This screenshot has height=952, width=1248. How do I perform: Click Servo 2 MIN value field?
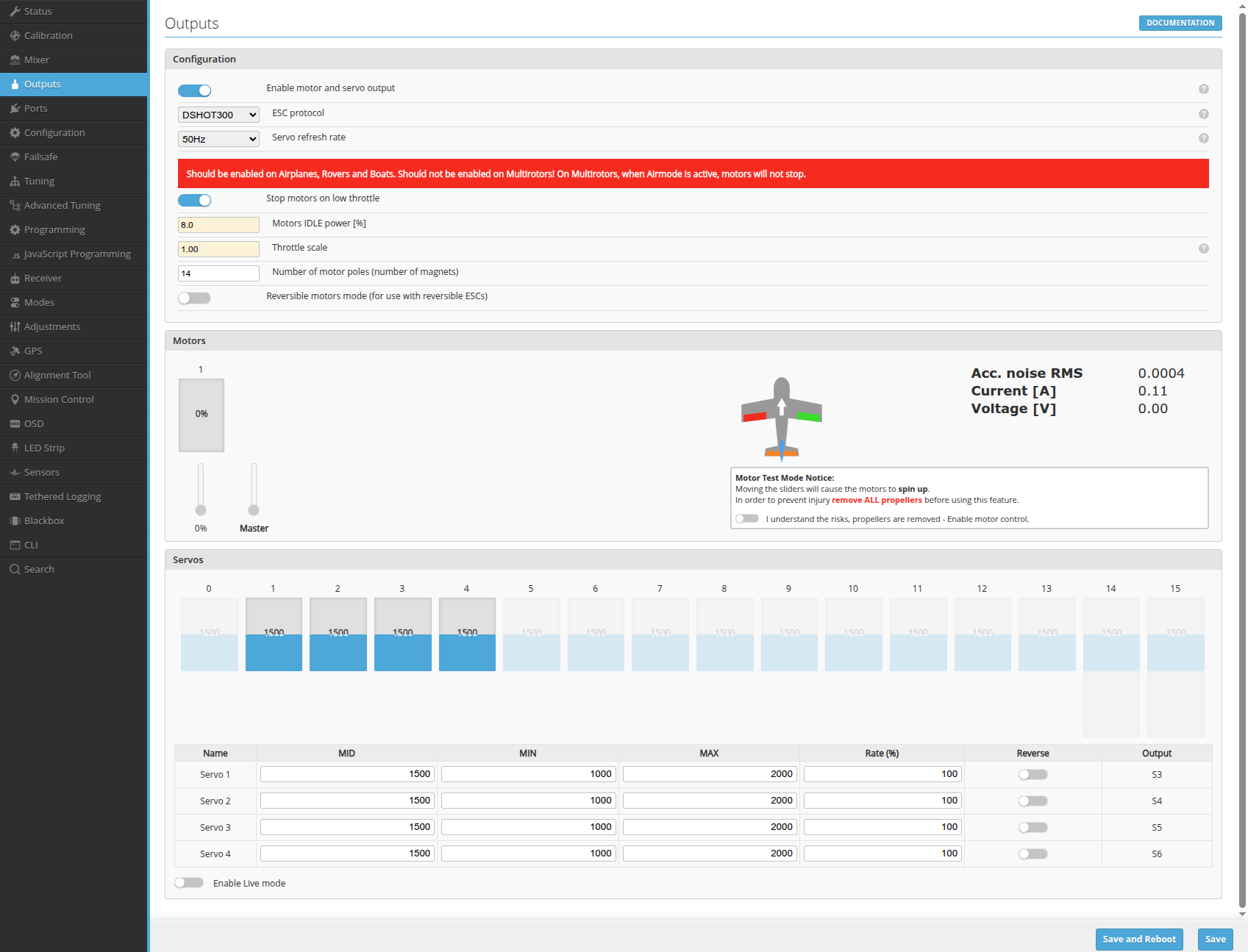tap(528, 801)
